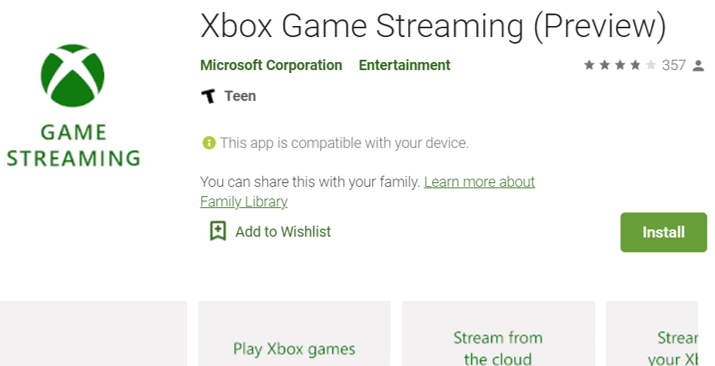Screen dimensions: 715x366
Task: Click the reviewer person icon beside 357
Action: coord(698,66)
